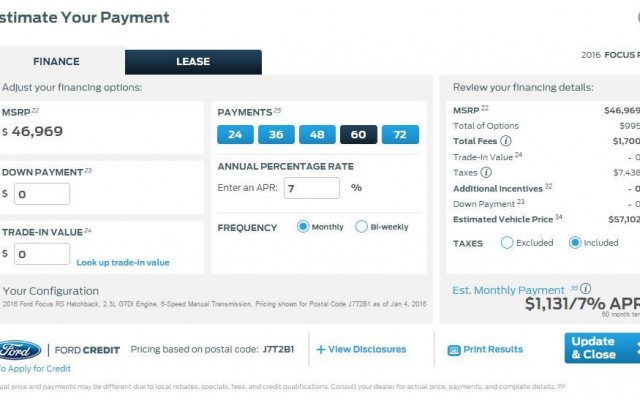Switch to the Lease tab

point(193,62)
